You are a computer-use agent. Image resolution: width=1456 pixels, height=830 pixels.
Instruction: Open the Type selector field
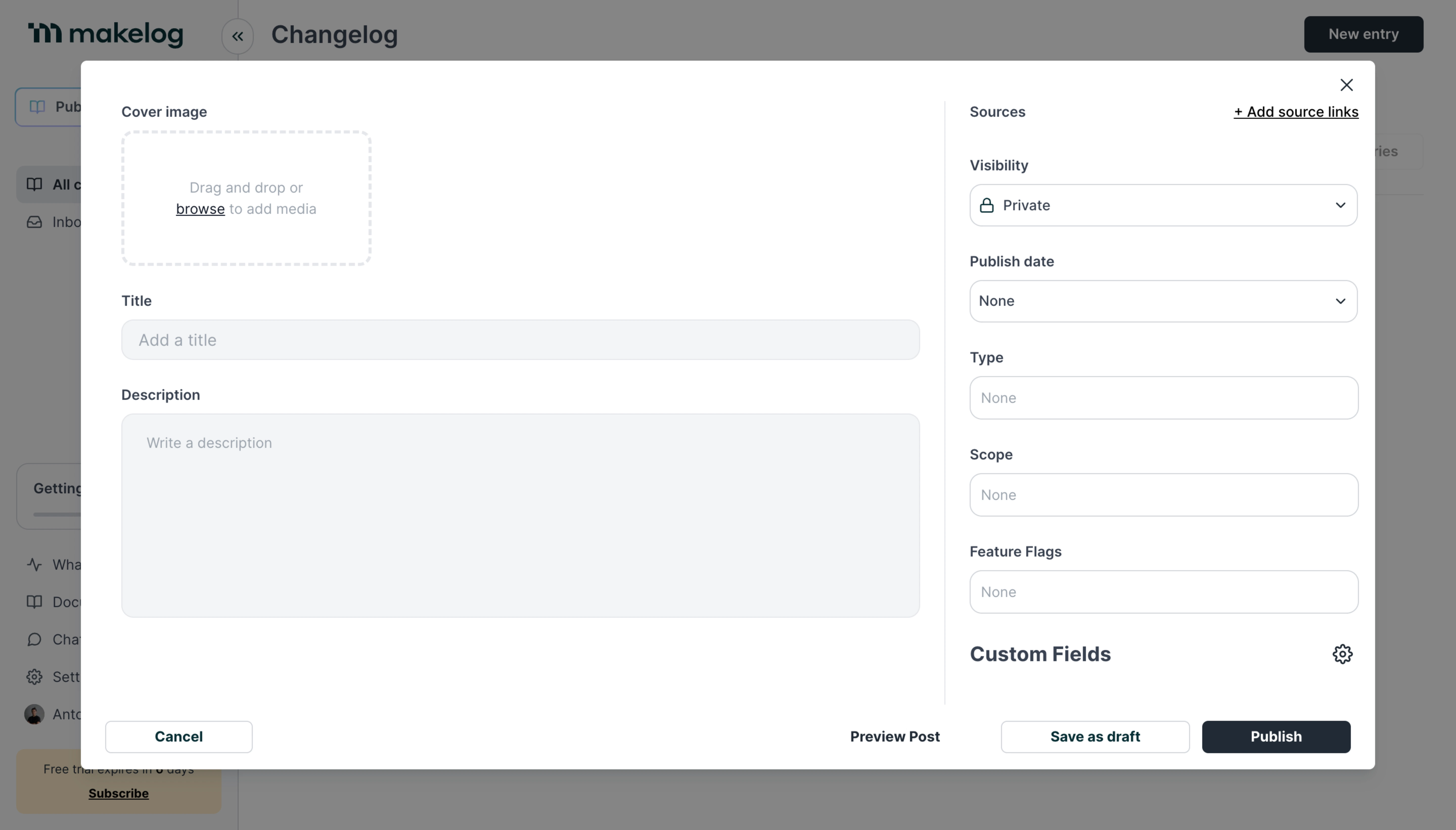(x=1164, y=398)
